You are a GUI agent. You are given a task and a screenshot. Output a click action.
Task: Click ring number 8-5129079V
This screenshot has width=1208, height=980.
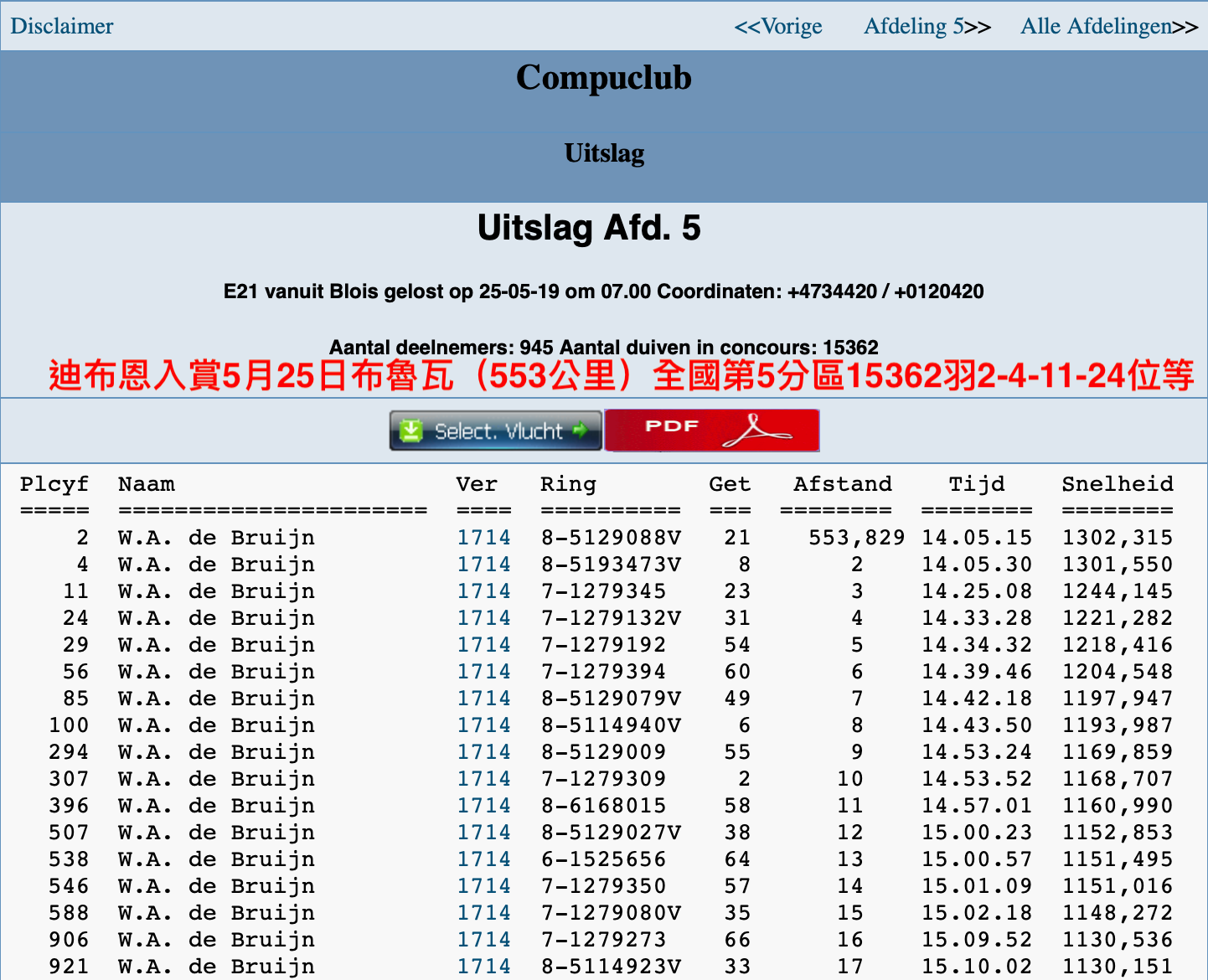point(612,699)
